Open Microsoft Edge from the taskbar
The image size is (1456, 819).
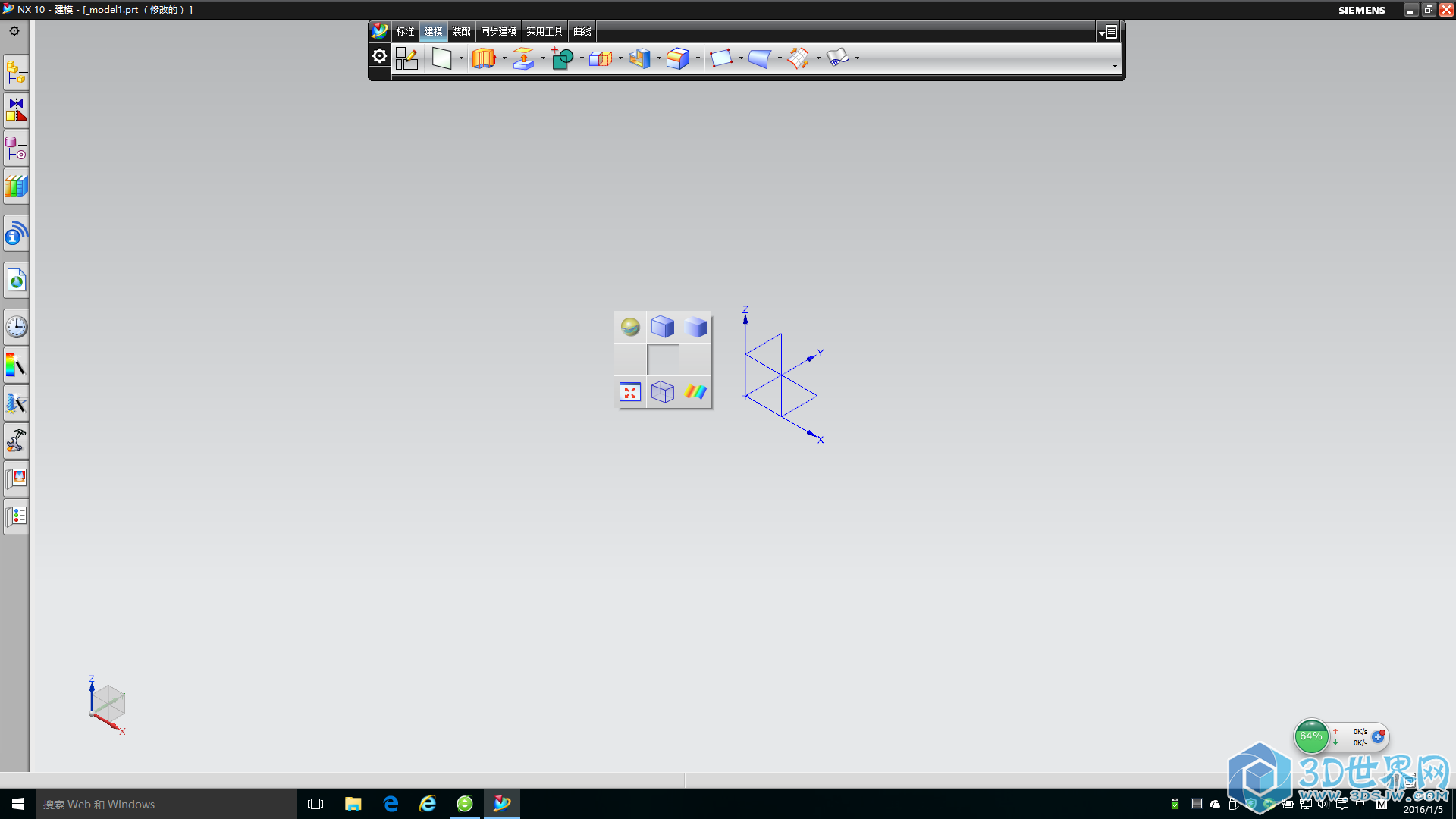coord(391,804)
